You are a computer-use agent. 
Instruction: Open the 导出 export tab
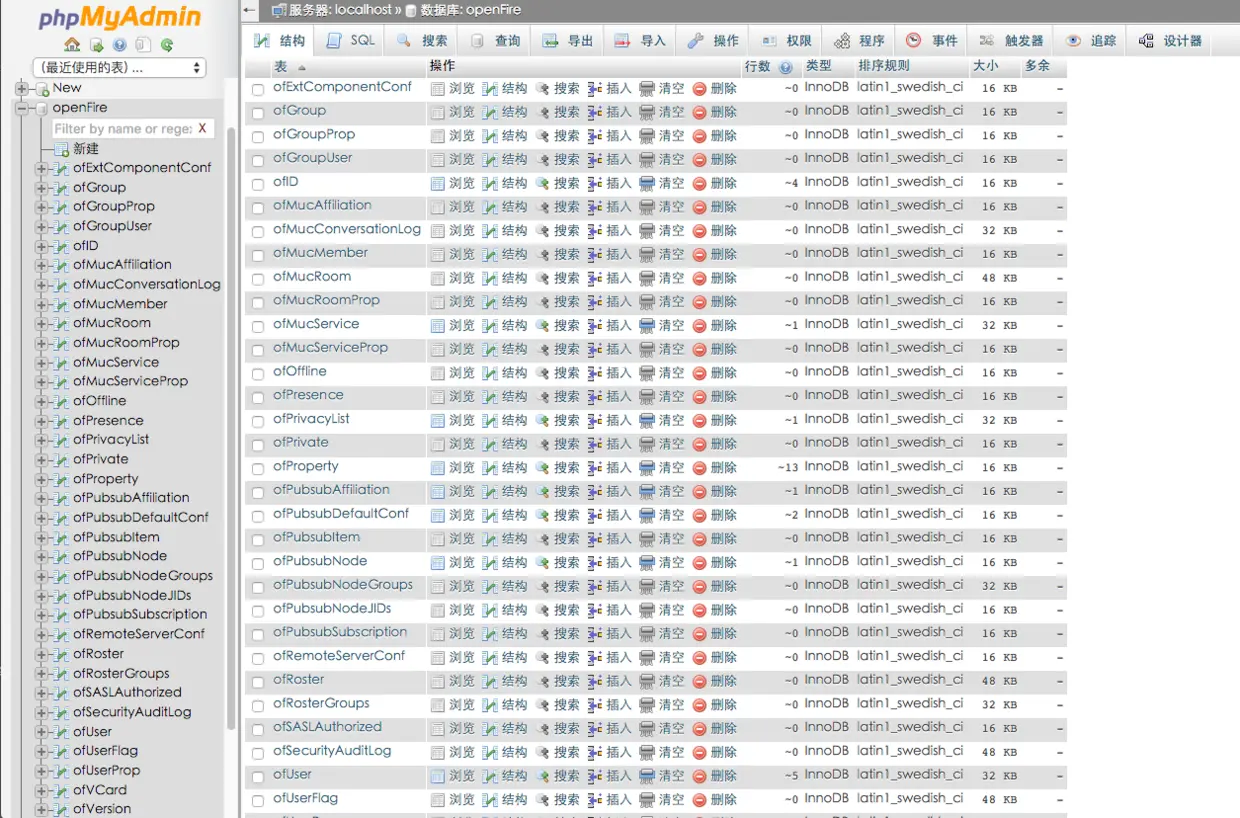(568, 41)
